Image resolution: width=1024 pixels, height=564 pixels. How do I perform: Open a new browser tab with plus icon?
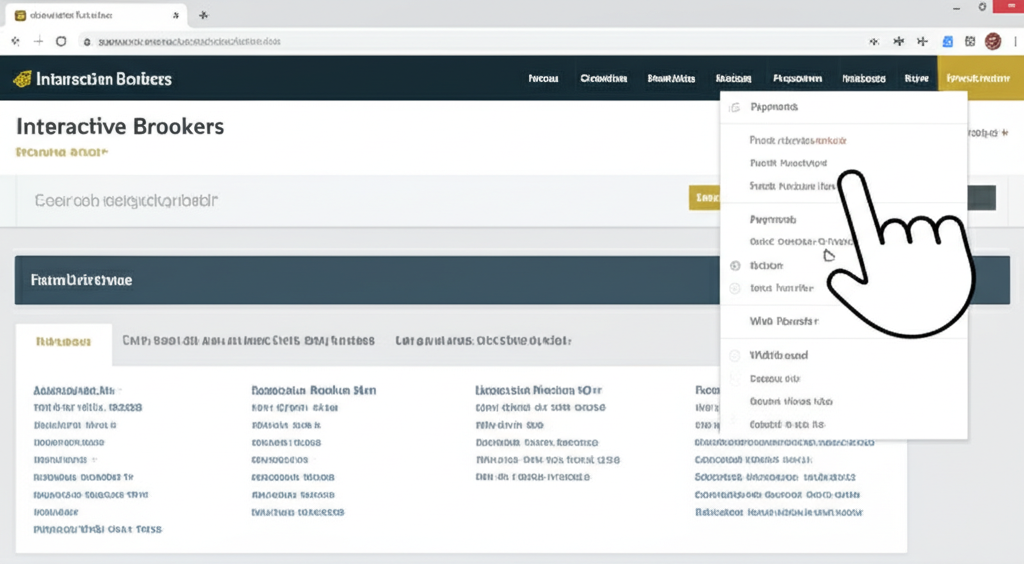[204, 15]
